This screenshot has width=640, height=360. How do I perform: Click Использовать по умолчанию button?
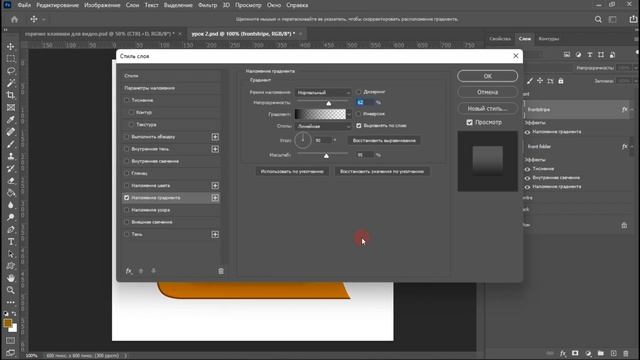coord(292,171)
